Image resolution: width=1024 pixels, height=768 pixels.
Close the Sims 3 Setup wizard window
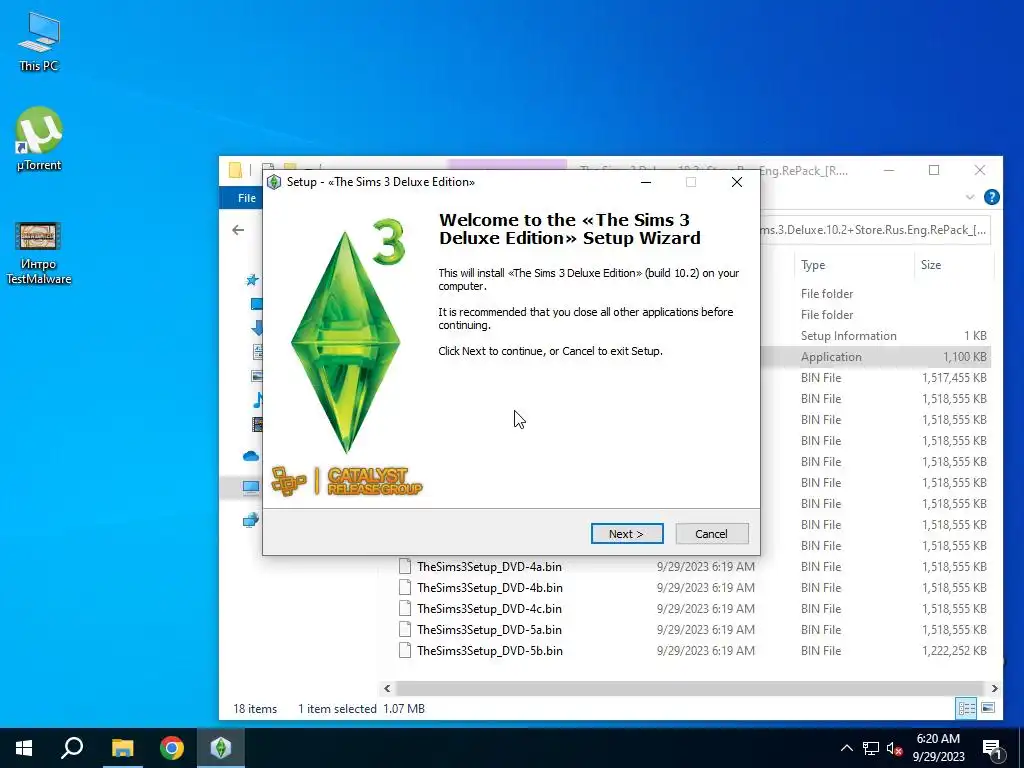coord(737,182)
